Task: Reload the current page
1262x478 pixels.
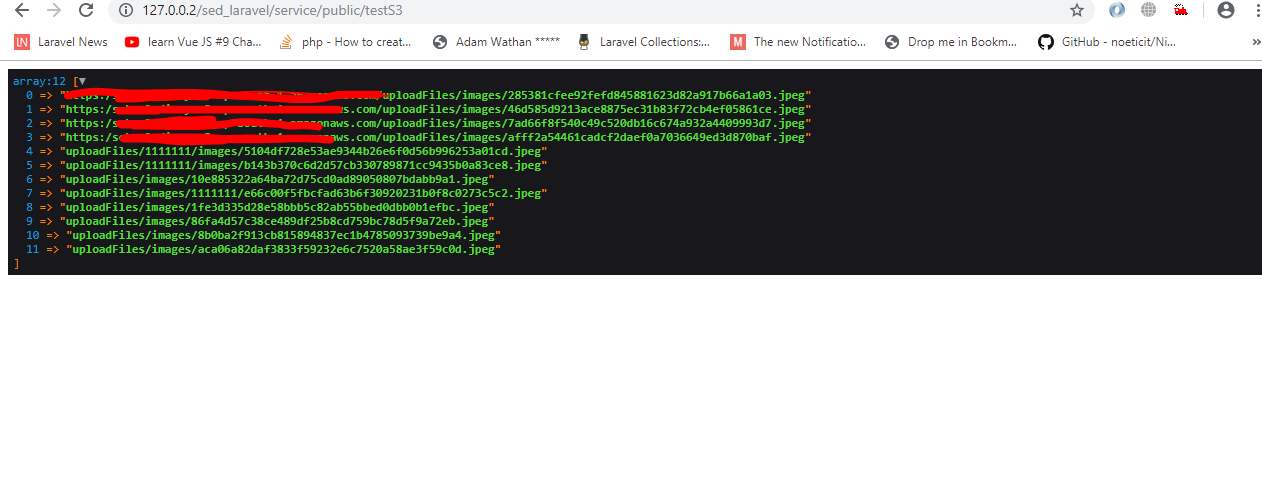Action: [86, 10]
